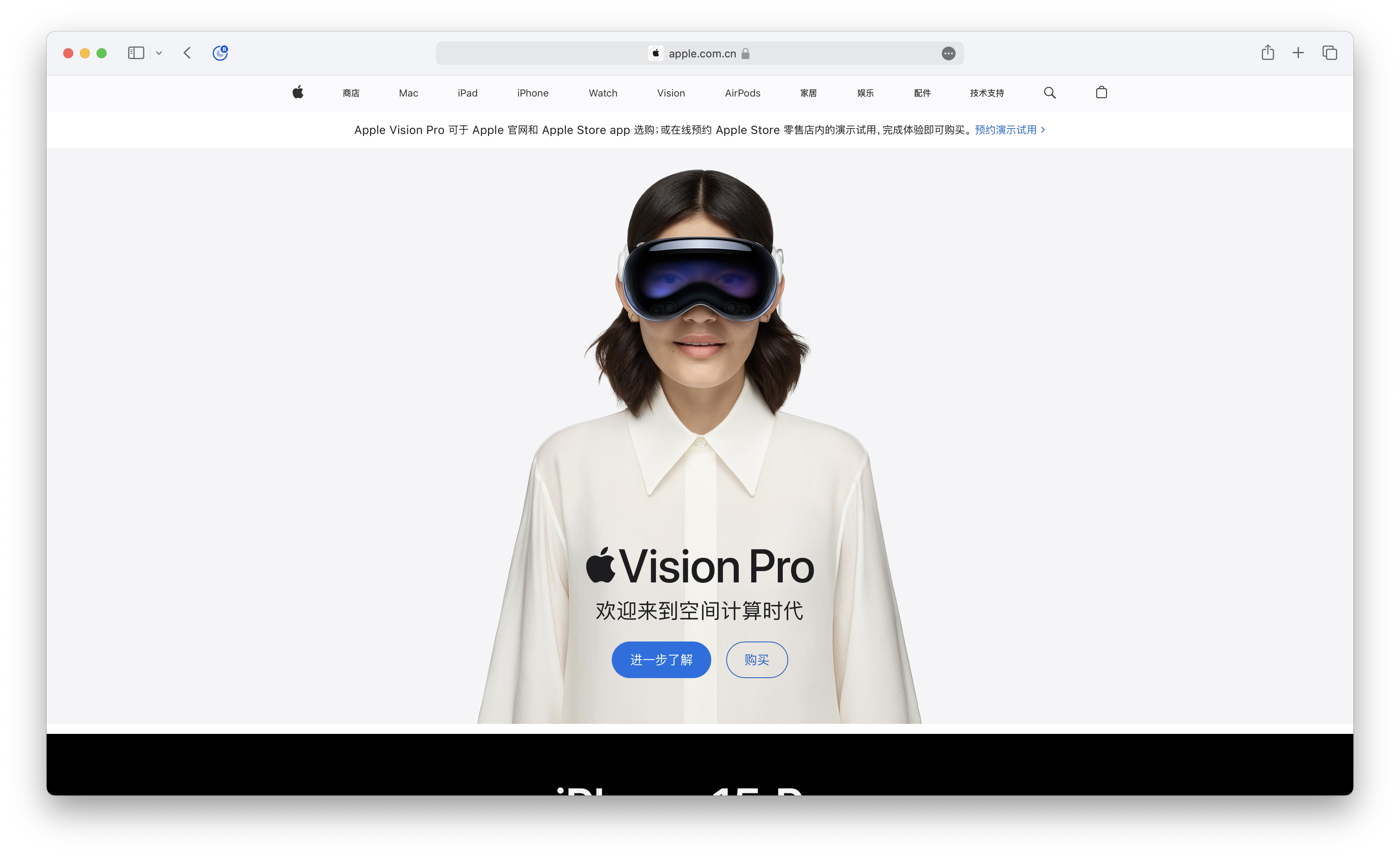Open the AirPods menu item
The image size is (1400, 857).
(x=742, y=93)
